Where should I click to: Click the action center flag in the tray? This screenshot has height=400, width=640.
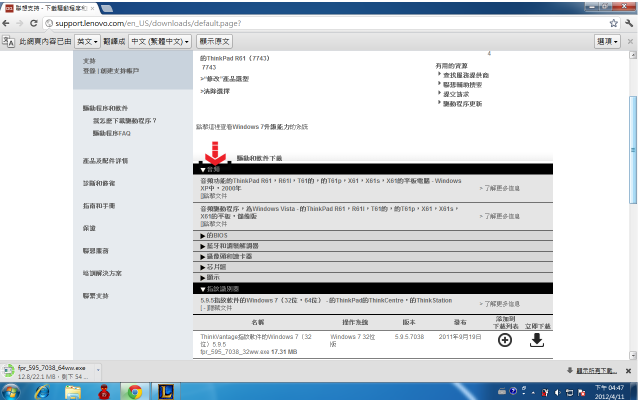point(582,392)
